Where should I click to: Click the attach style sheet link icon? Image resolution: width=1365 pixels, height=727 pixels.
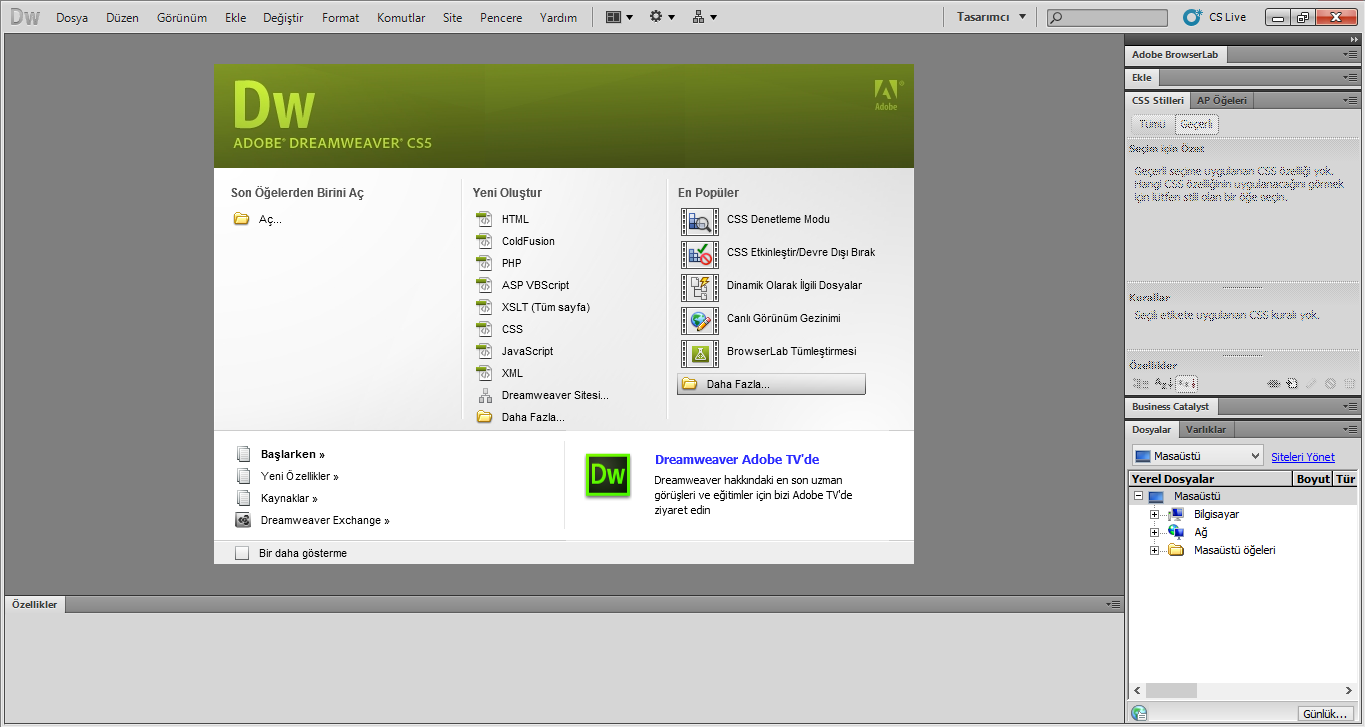click(x=1274, y=383)
